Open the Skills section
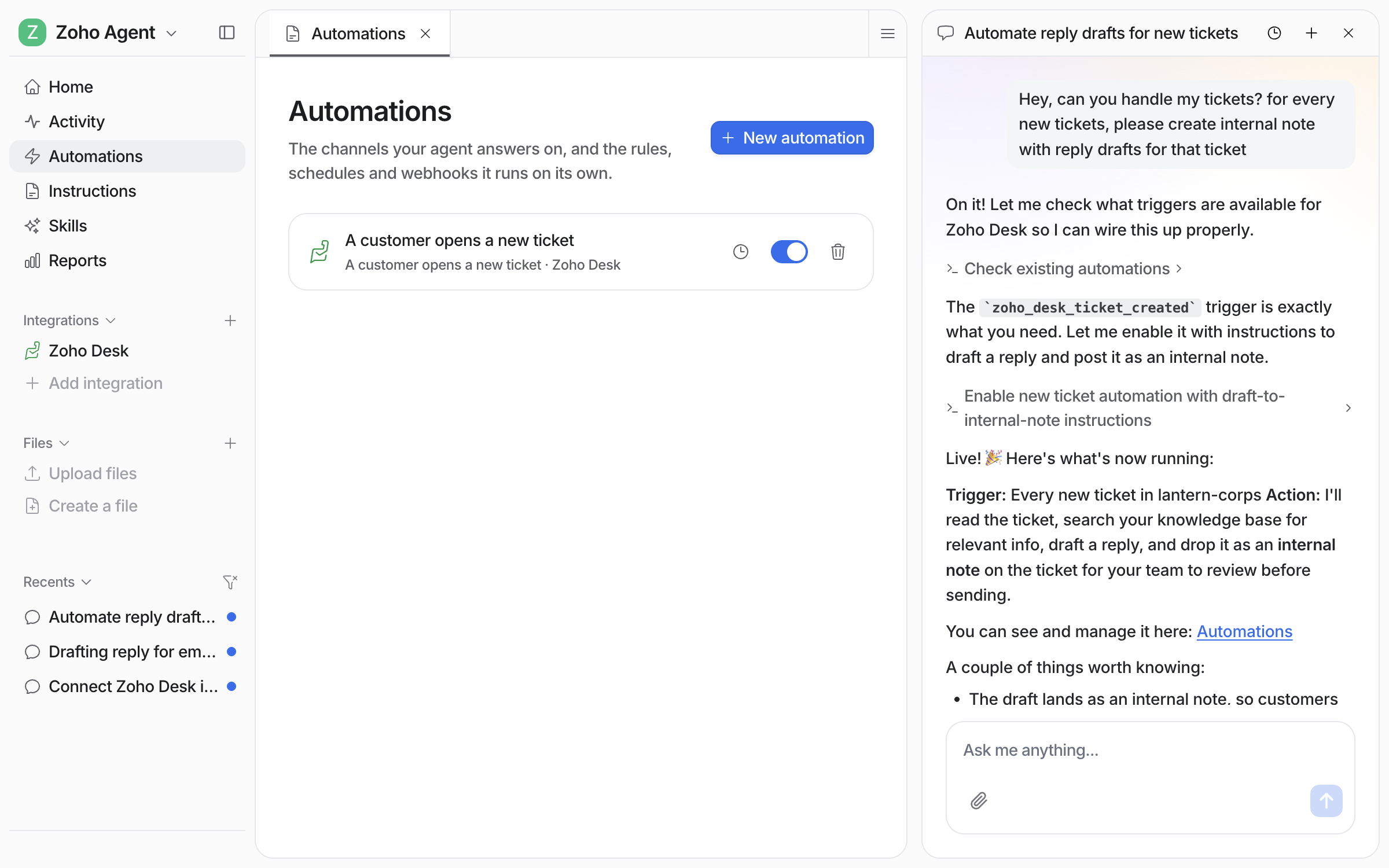The height and width of the screenshot is (868, 1389). coord(127,226)
